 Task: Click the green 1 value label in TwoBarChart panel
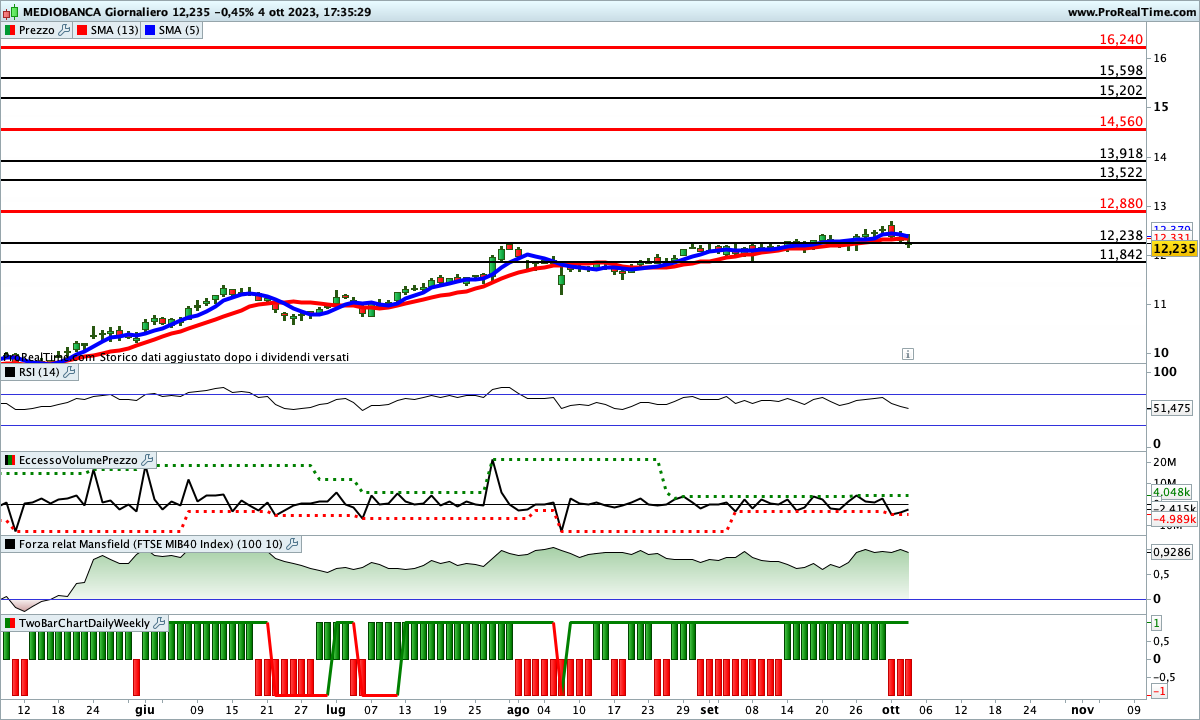1157,622
